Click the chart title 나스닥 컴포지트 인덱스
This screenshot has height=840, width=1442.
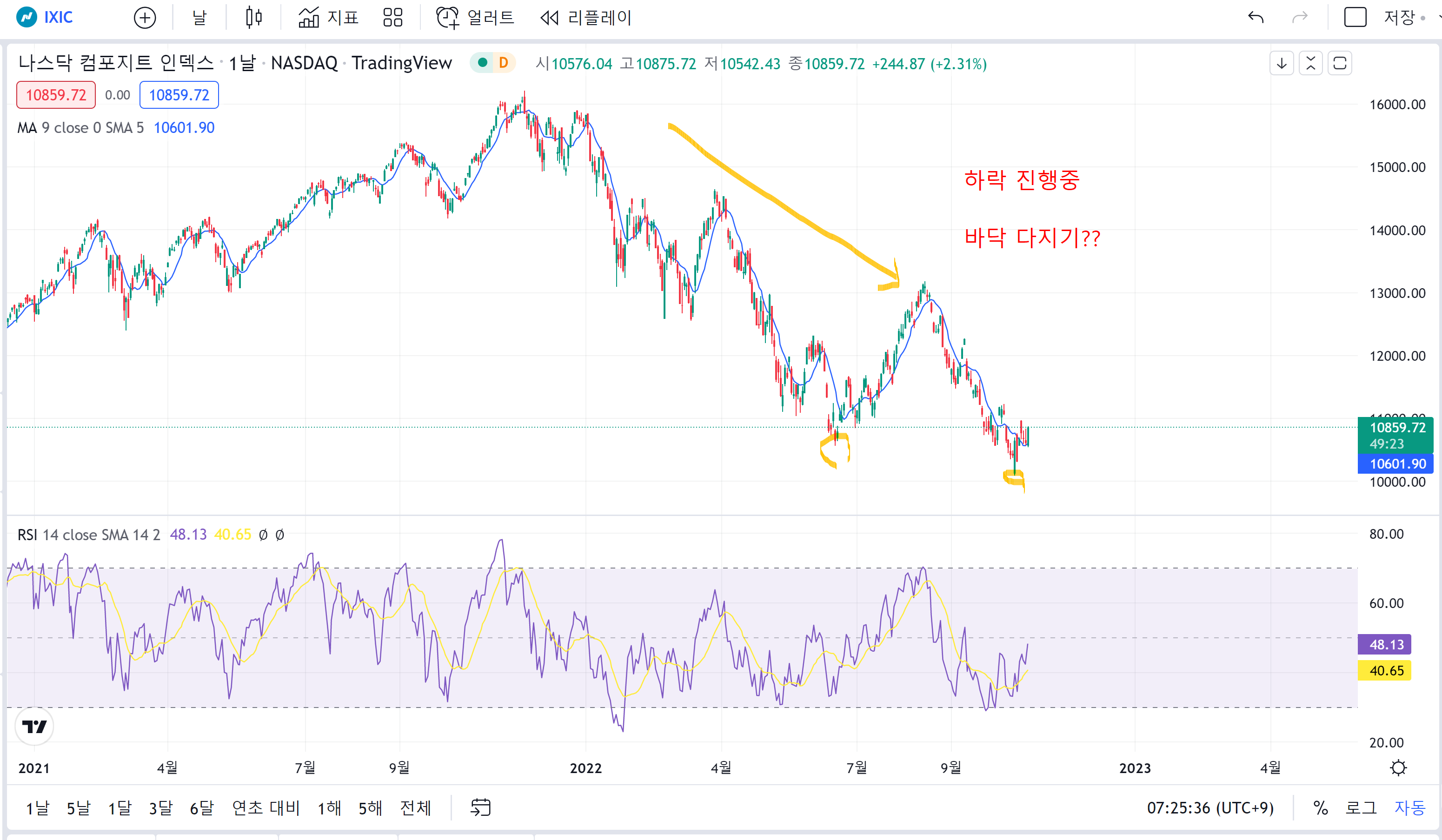pos(116,63)
